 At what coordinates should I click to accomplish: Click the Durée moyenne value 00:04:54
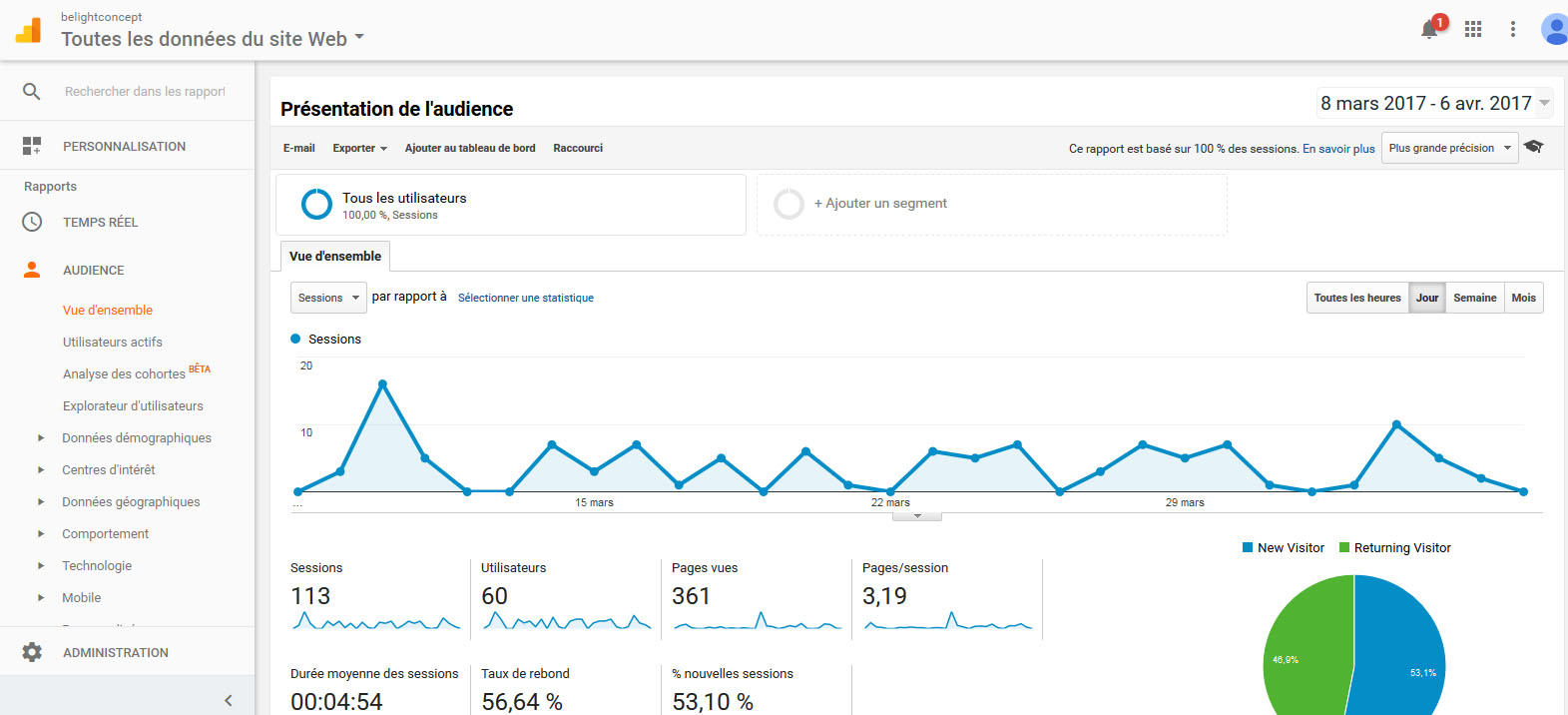click(x=336, y=702)
